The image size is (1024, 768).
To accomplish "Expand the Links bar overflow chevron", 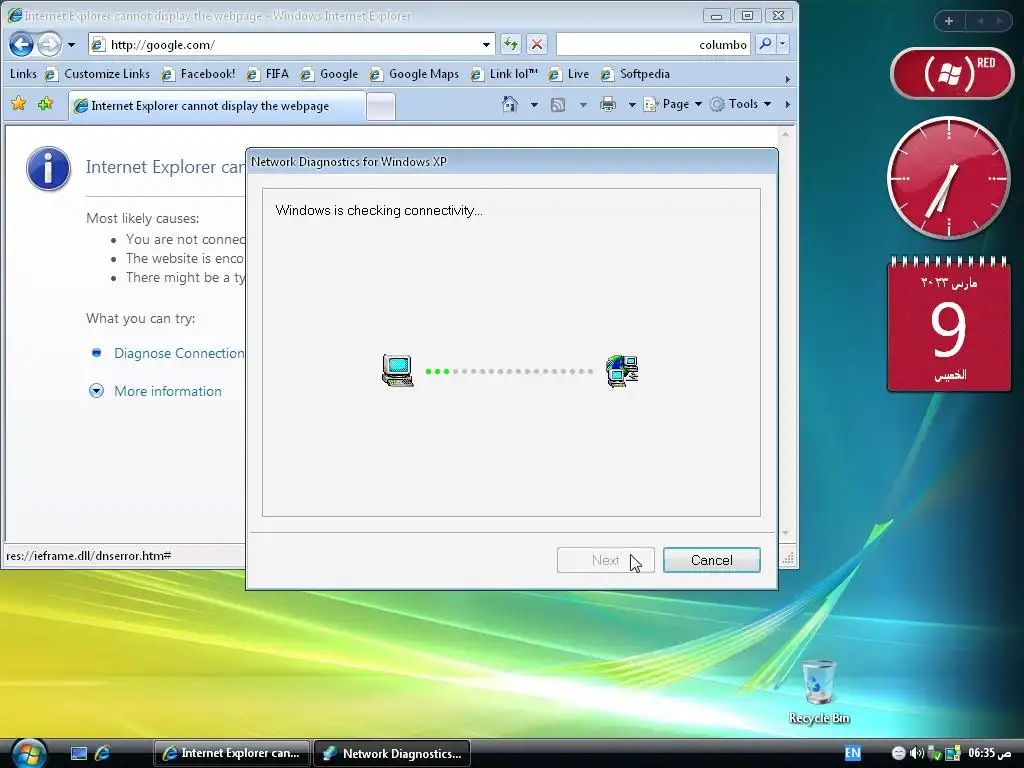I will [x=788, y=79].
